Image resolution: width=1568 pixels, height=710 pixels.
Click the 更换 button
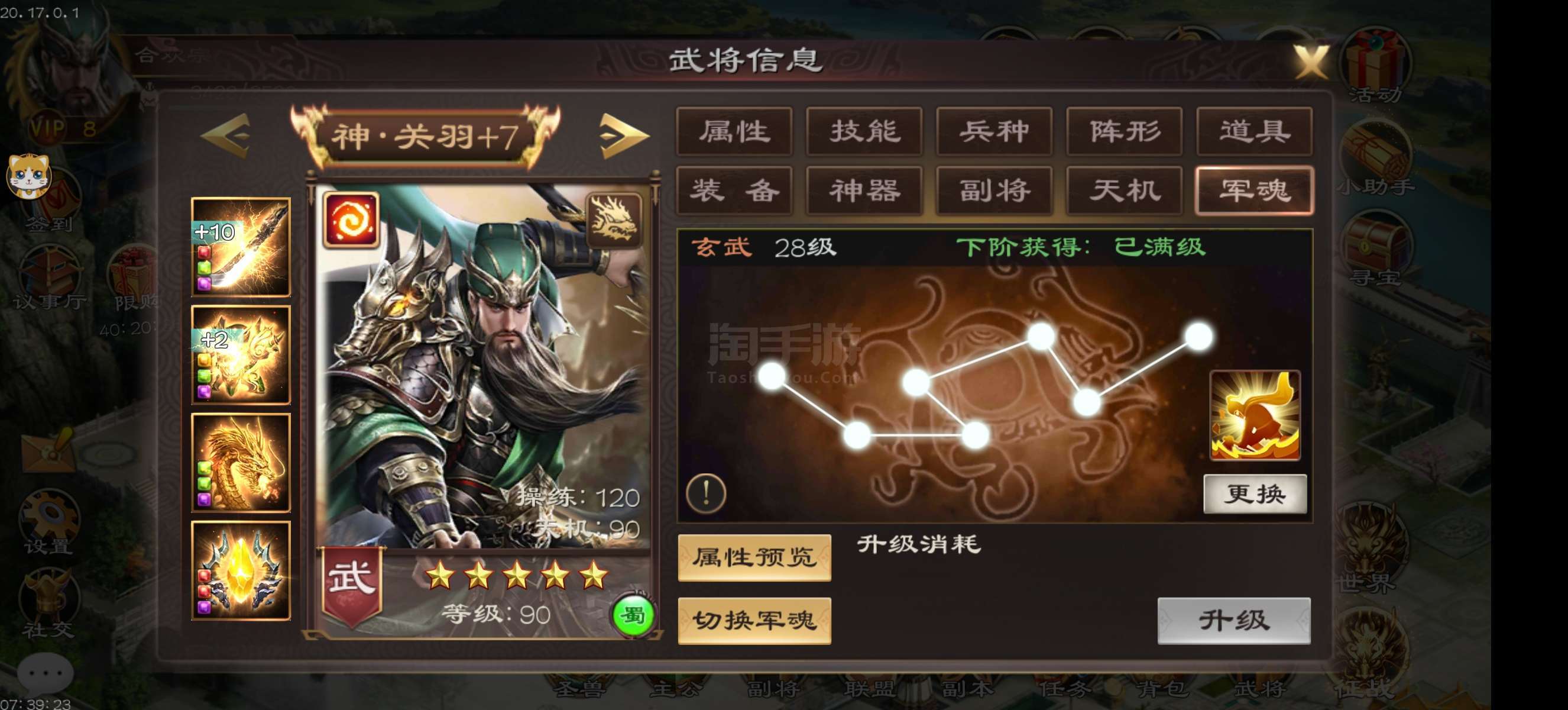click(1255, 494)
